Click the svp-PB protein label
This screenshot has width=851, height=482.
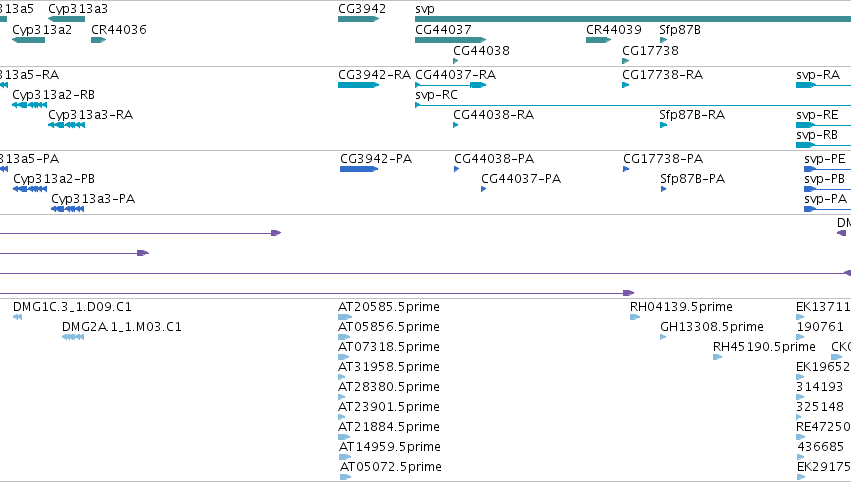[x=824, y=179]
